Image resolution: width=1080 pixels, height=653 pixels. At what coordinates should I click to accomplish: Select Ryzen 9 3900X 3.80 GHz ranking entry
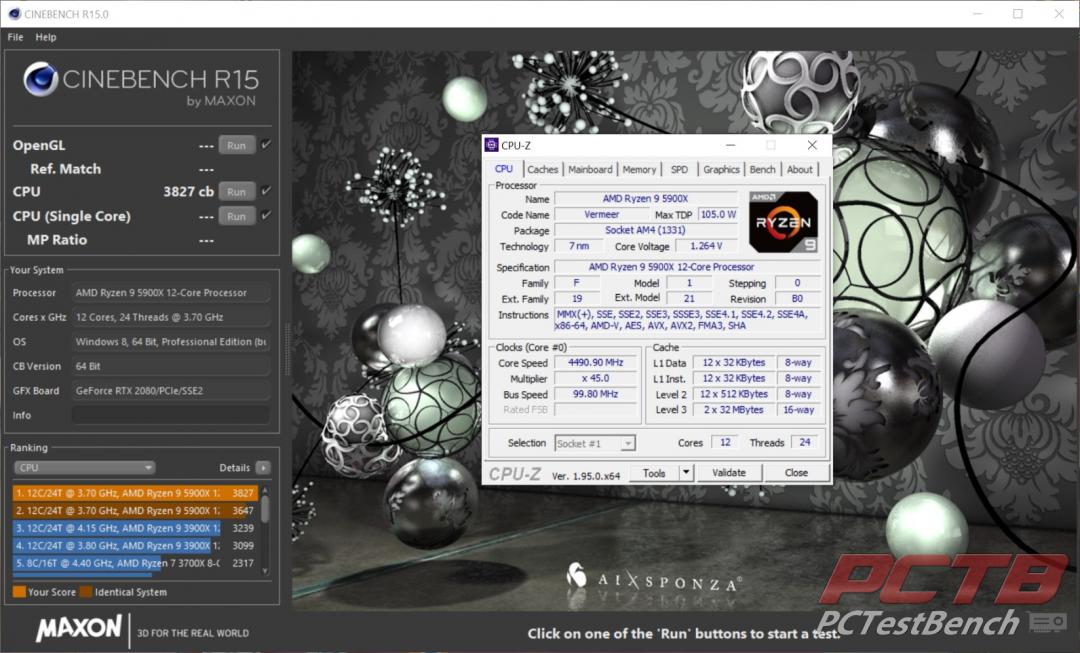pos(135,546)
